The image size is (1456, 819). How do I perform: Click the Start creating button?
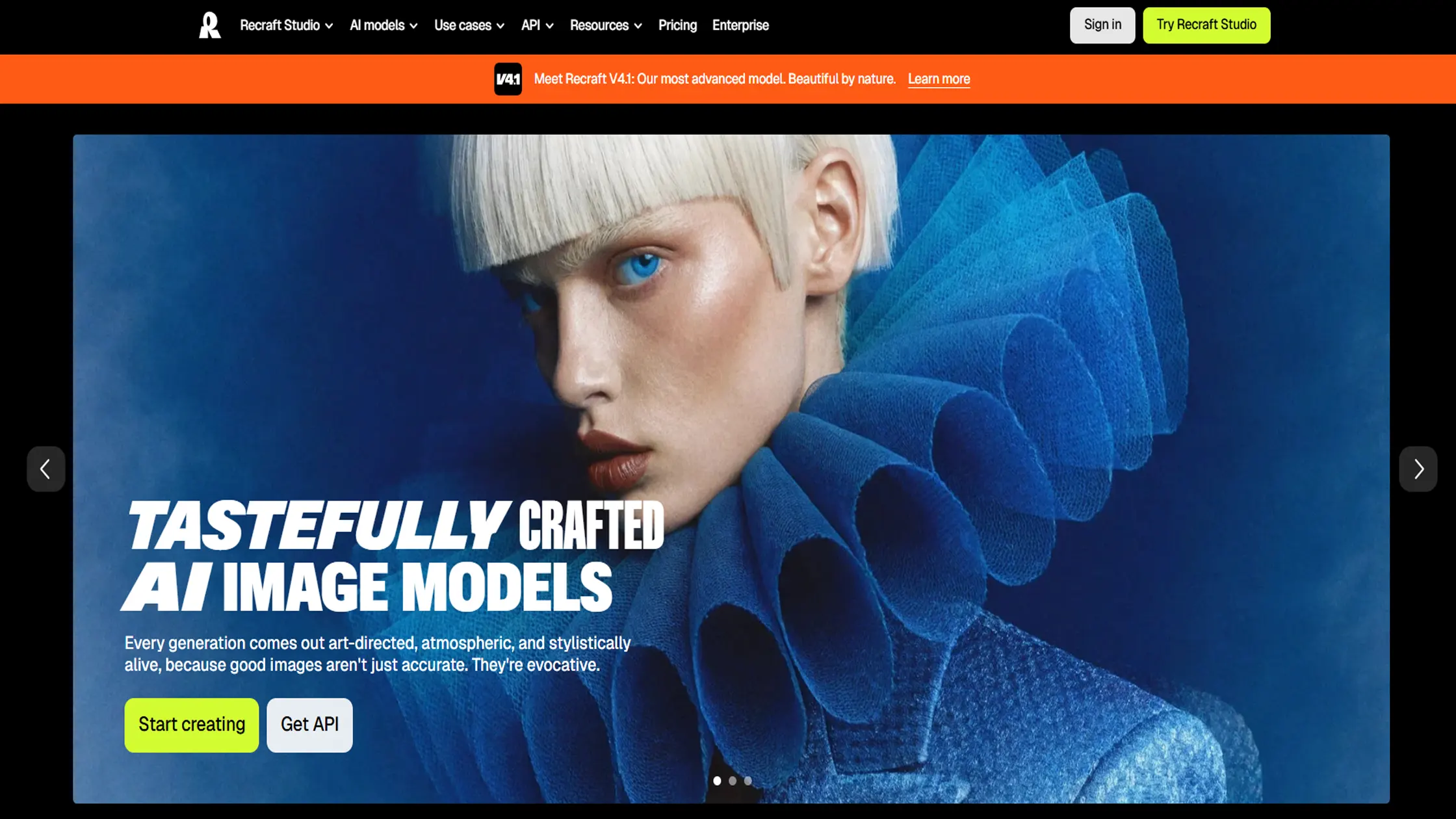(x=192, y=725)
